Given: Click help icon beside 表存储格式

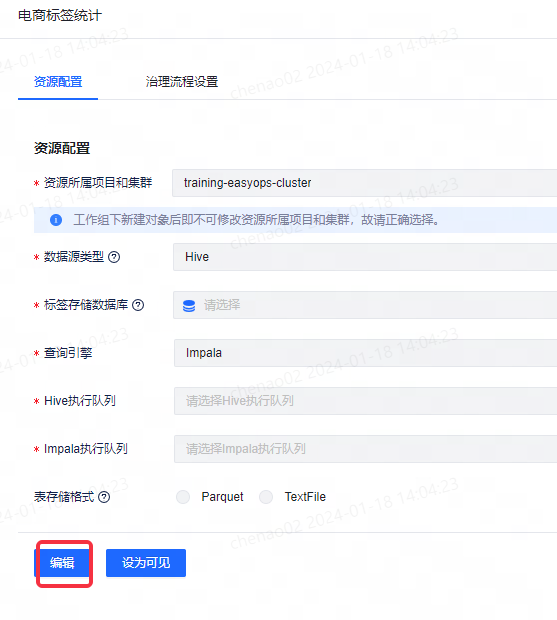Looking at the screenshot, I should 104,497.
